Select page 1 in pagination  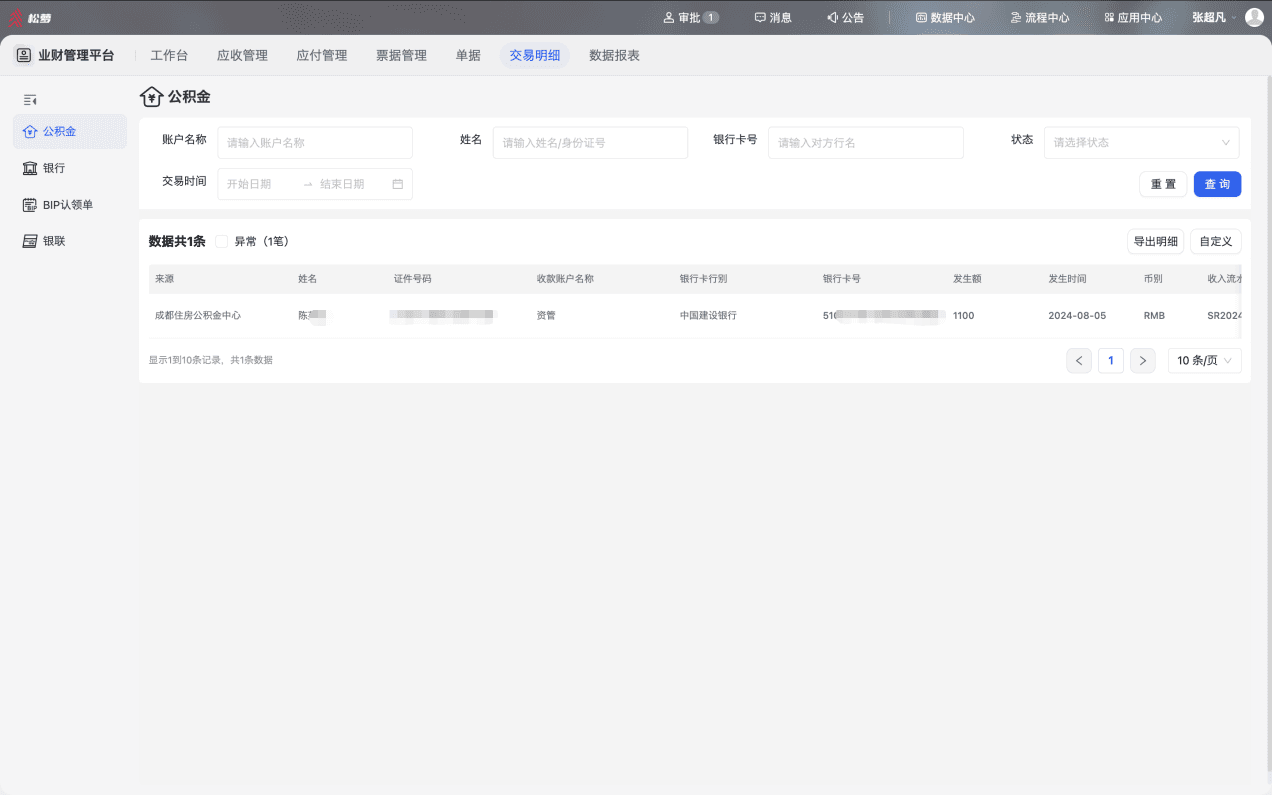(x=1111, y=360)
